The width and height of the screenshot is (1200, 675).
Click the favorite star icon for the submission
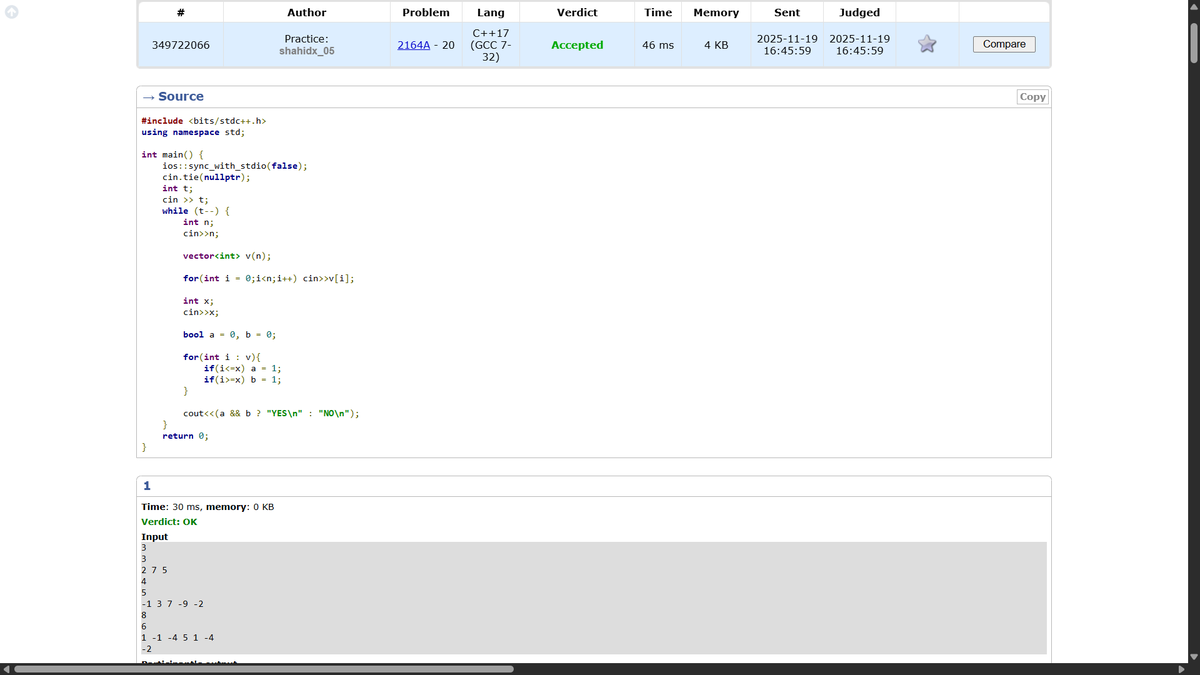pyautogui.click(x=927, y=44)
